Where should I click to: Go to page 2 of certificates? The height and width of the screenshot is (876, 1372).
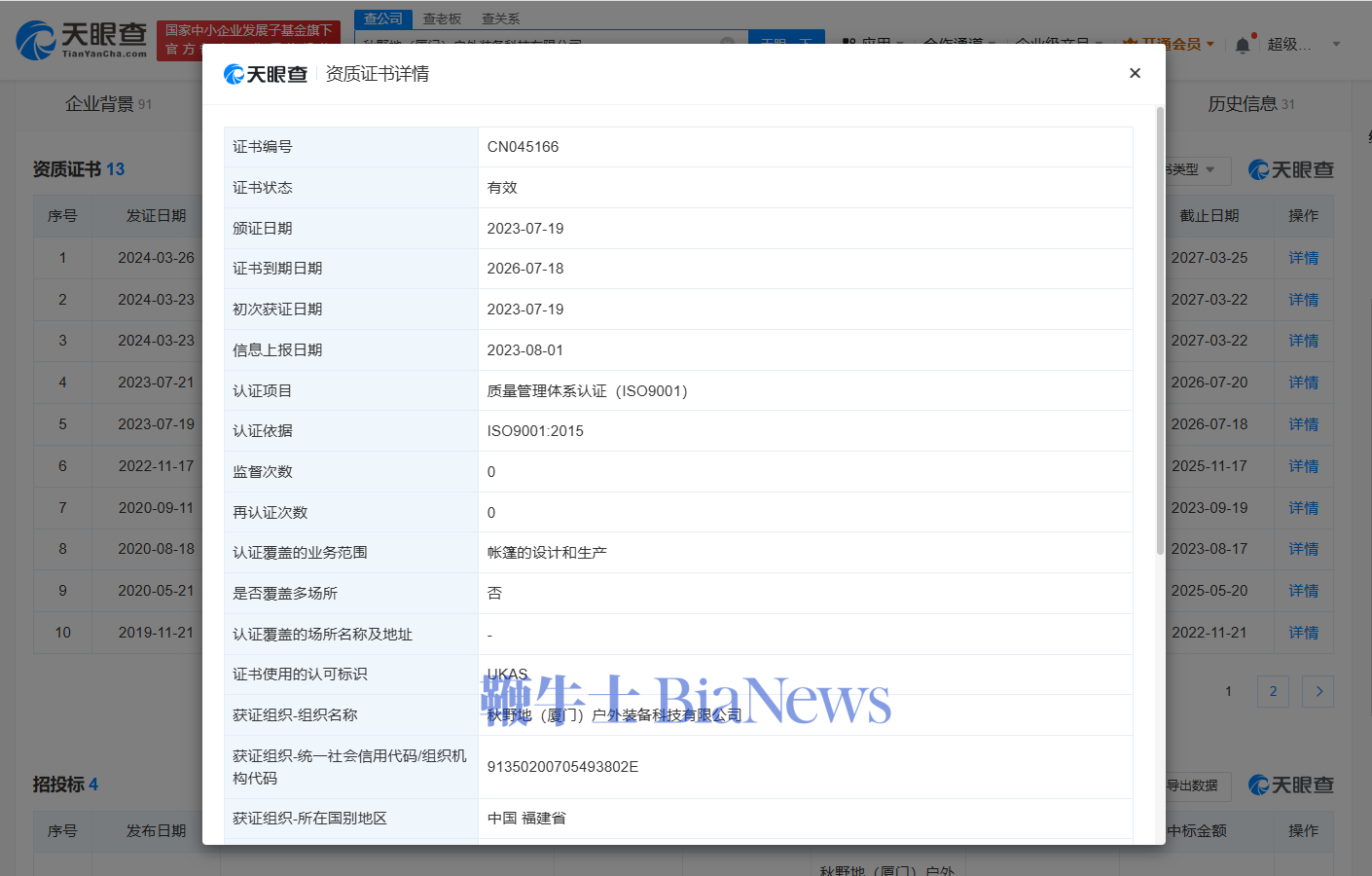coord(1273,691)
